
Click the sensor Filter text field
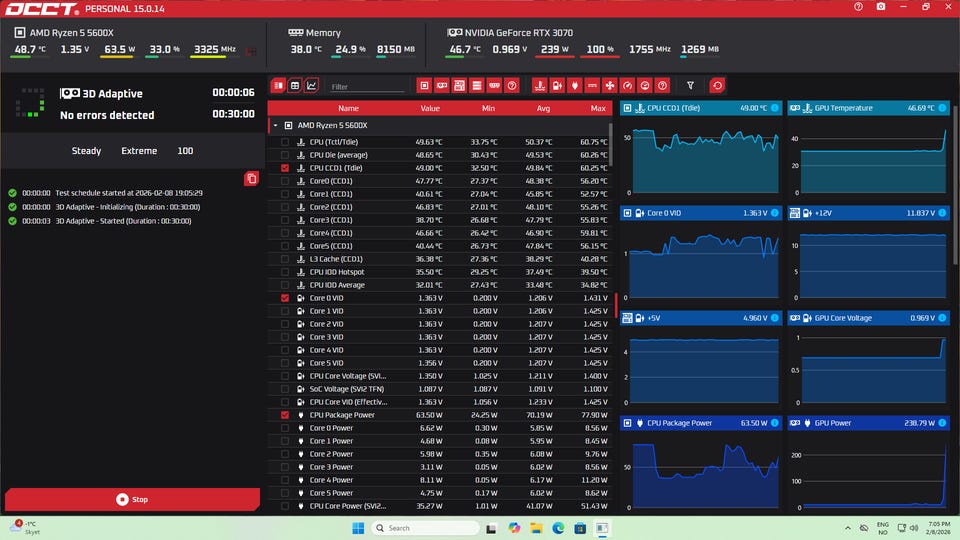coord(367,87)
